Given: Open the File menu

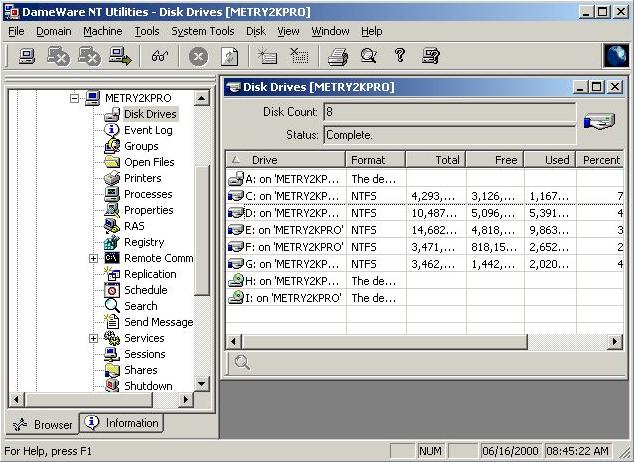Looking at the screenshot, I should point(16,31).
